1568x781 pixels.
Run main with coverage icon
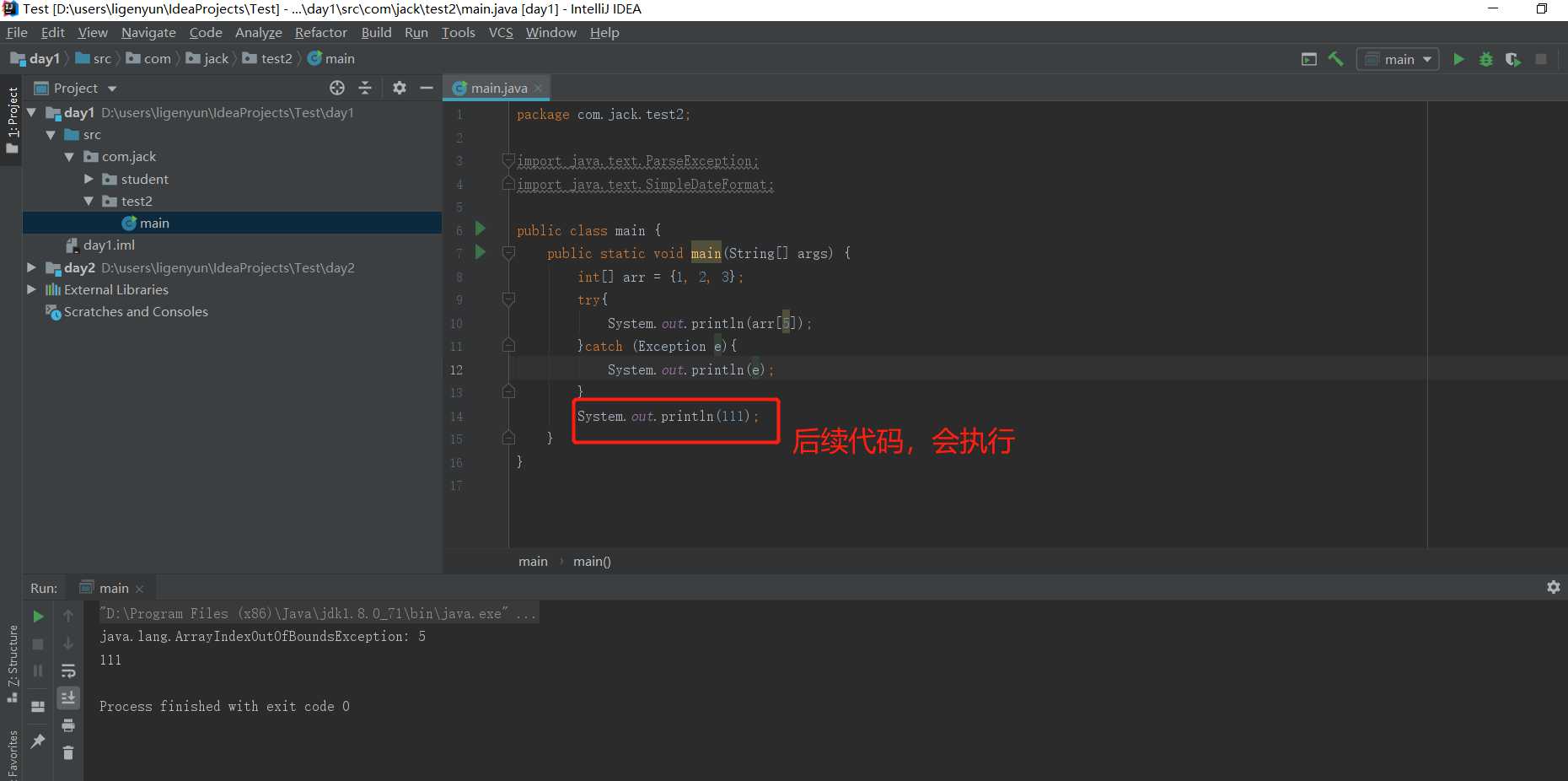[1513, 59]
